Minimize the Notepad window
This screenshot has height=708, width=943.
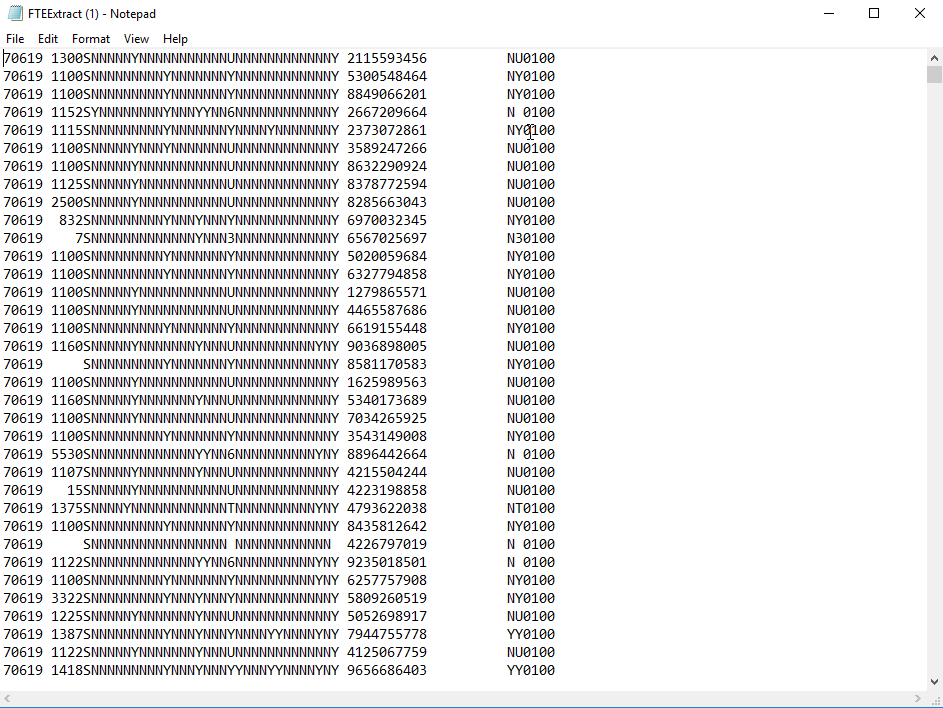829,13
